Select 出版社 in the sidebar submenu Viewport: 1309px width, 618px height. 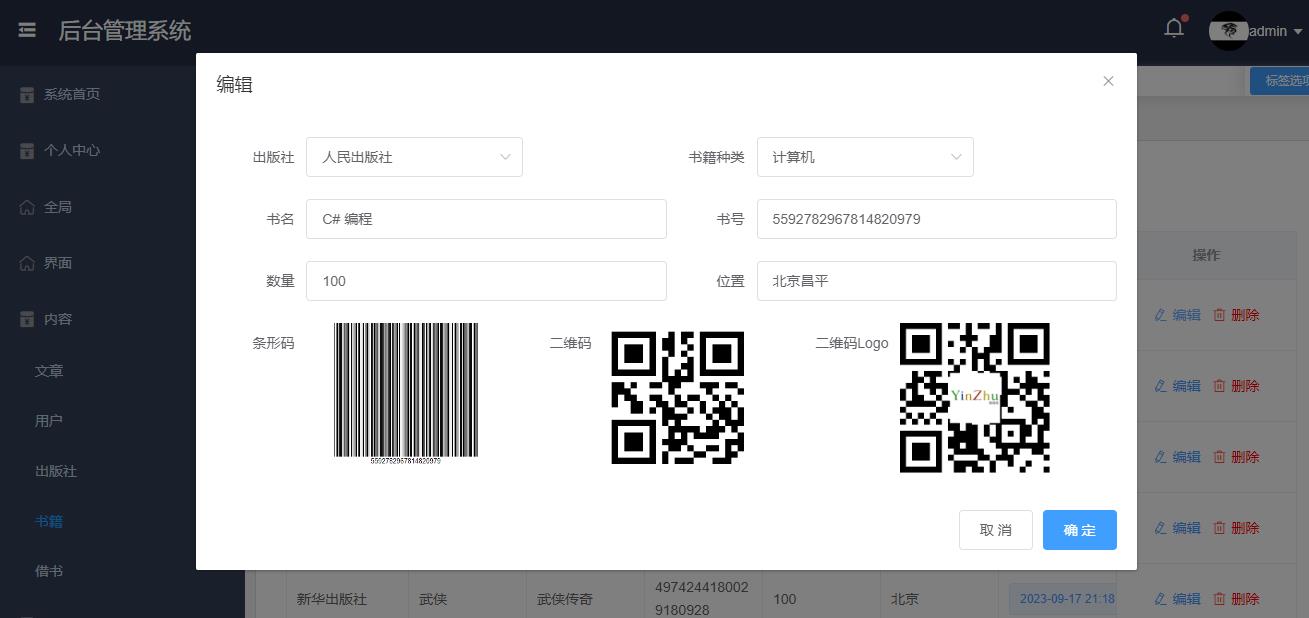pos(56,471)
